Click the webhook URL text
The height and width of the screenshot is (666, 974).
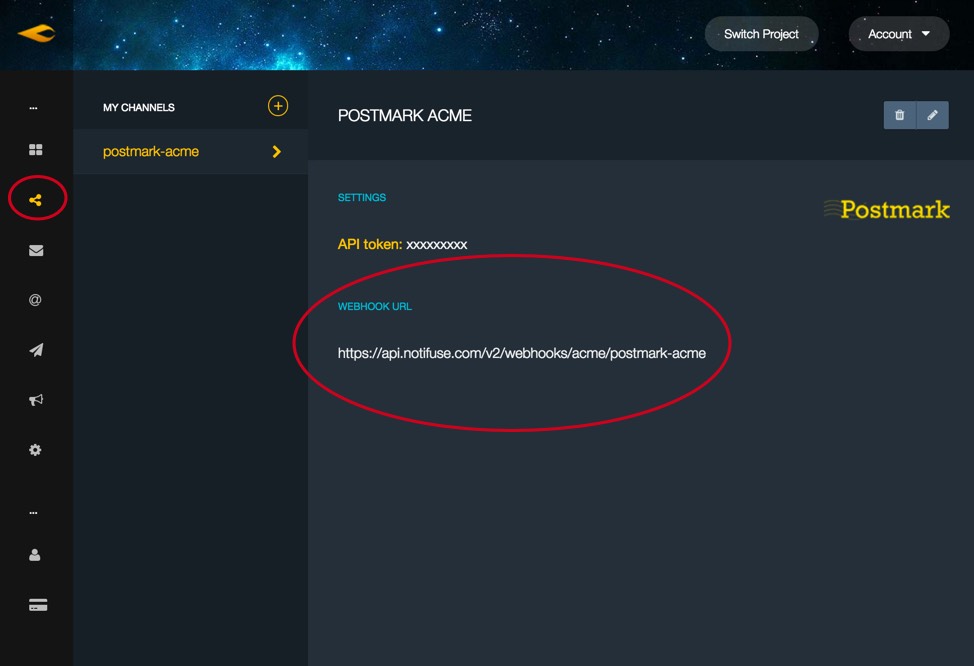[522, 354]
